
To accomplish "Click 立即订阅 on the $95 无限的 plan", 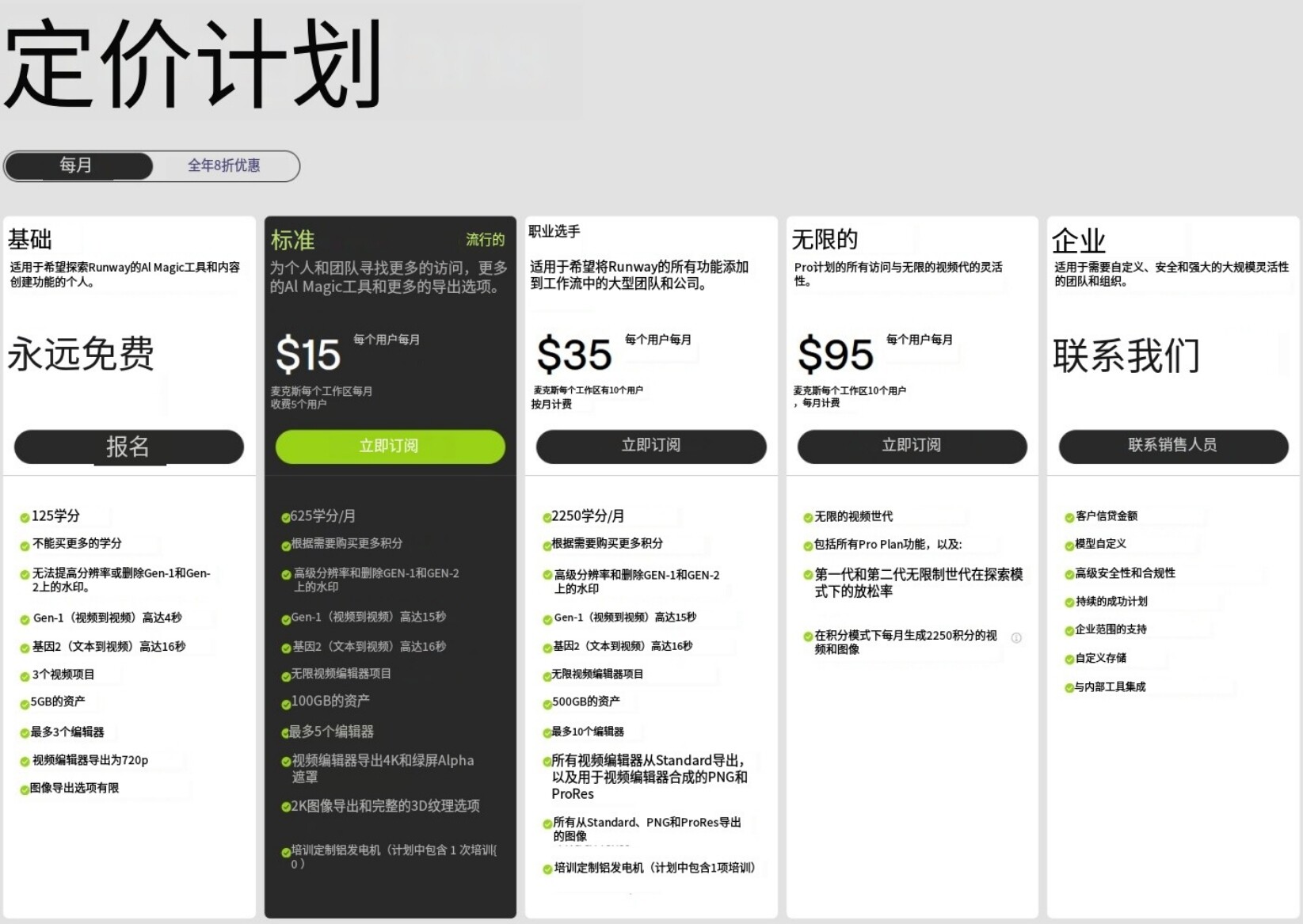I will (912, 447).
